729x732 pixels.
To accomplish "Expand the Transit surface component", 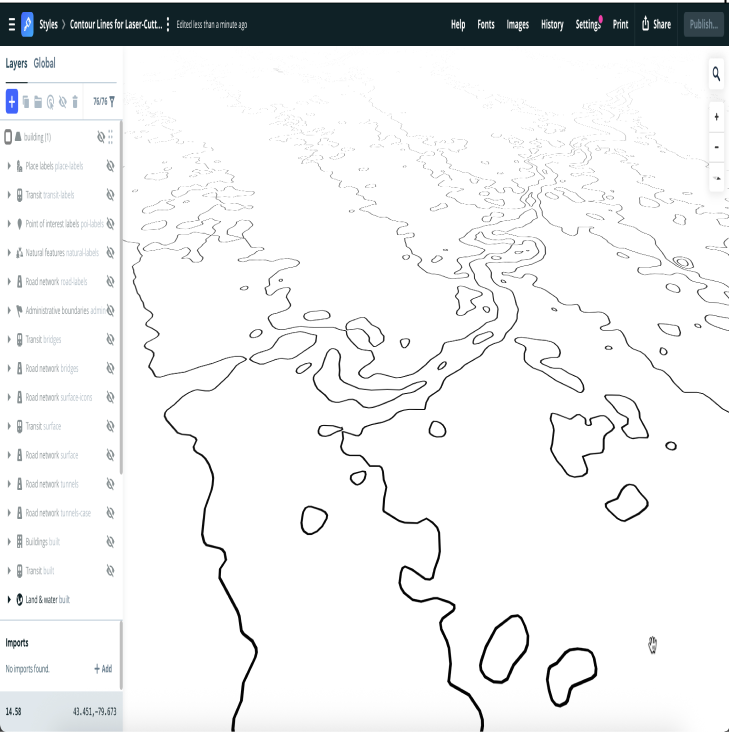I will click(9, 426).
